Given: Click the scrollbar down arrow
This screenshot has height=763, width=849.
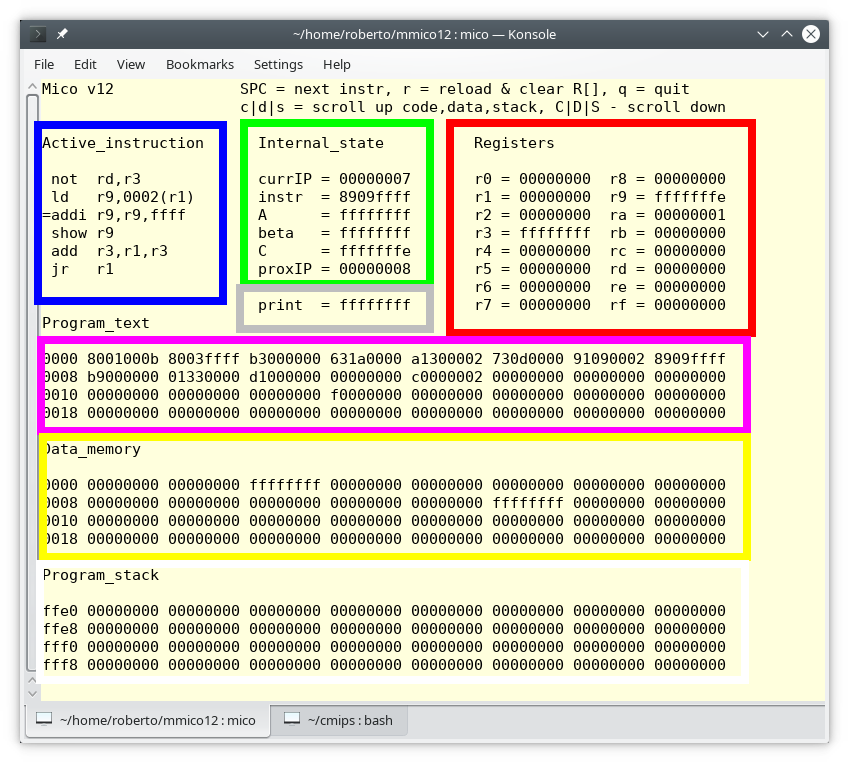Looking at the screenshot, I should click(x=32, y=693).
